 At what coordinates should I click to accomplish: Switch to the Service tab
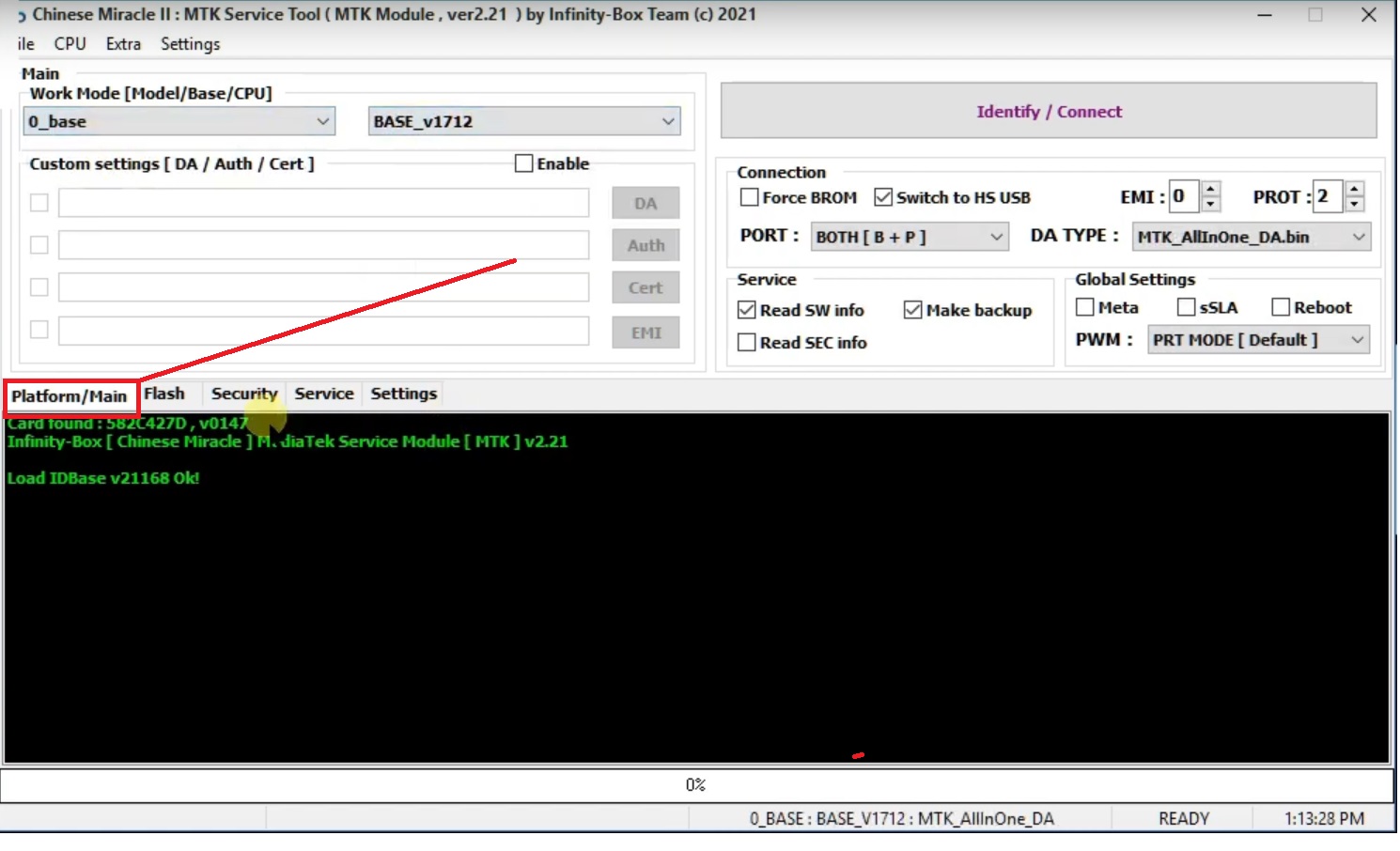tap(324, 394)
